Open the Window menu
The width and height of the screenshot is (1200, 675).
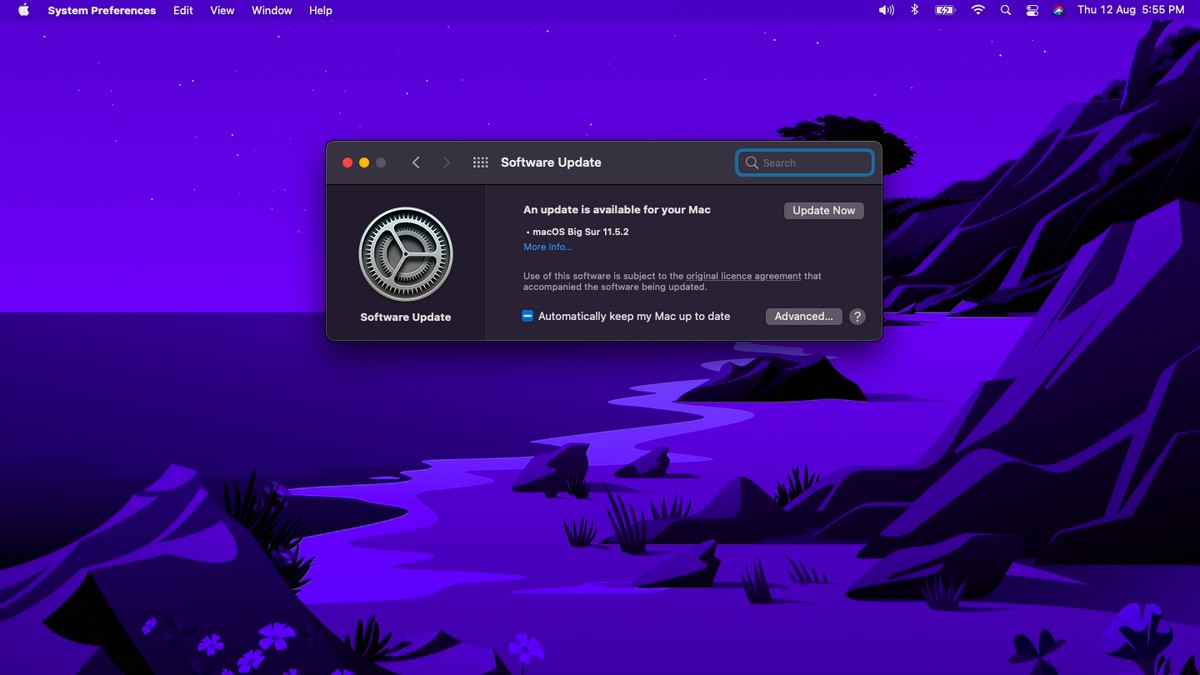click(271, 10)
